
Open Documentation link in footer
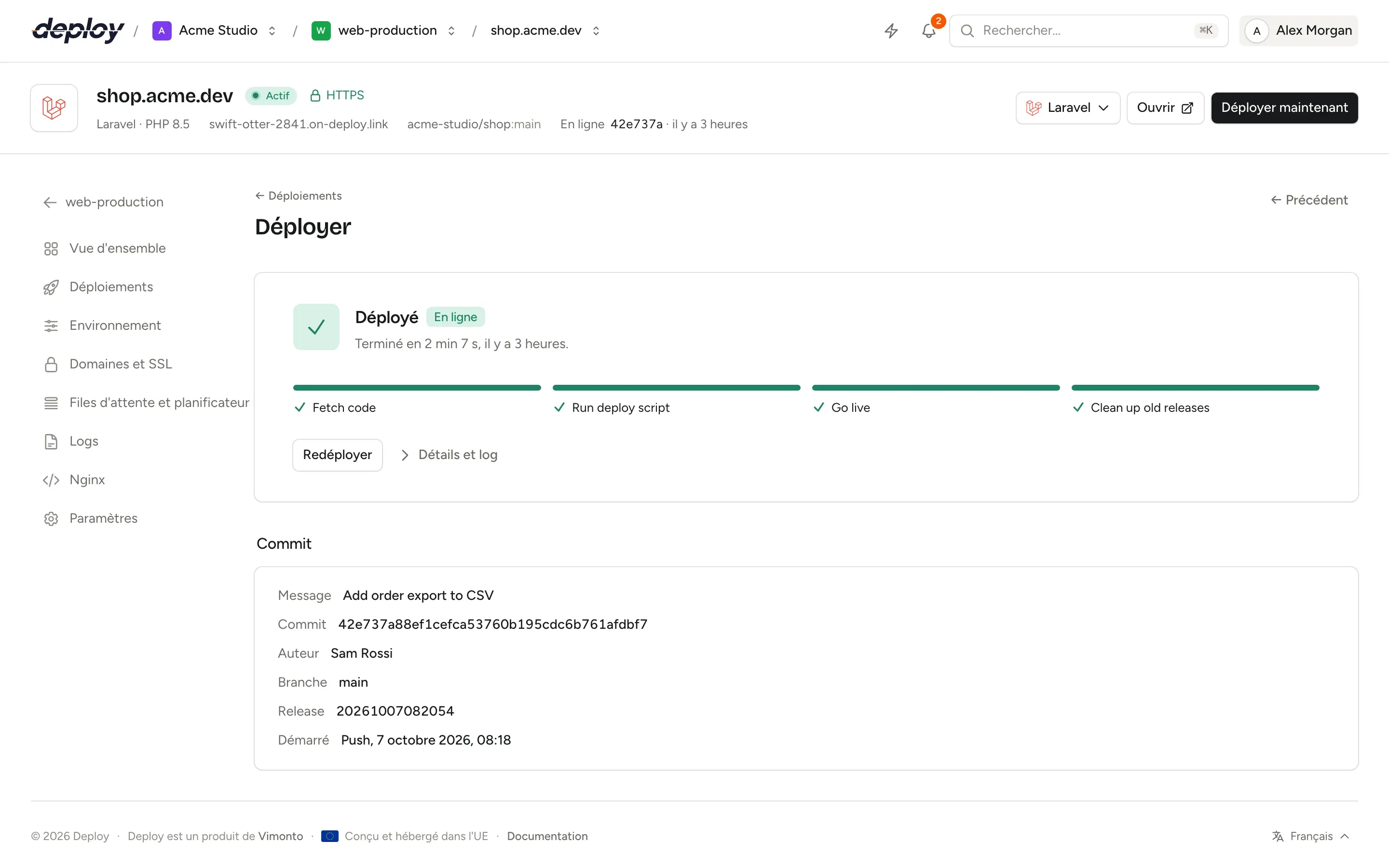point(547,836)
